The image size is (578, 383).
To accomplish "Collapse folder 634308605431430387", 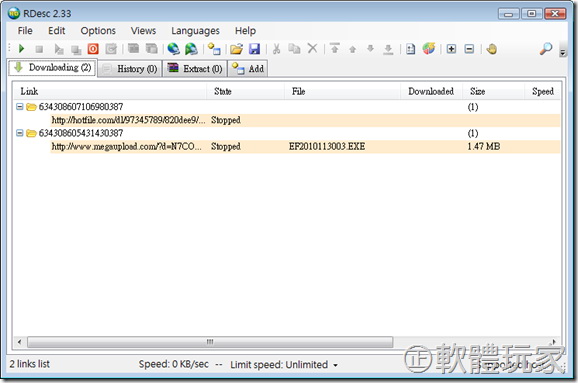I will 20,133.
